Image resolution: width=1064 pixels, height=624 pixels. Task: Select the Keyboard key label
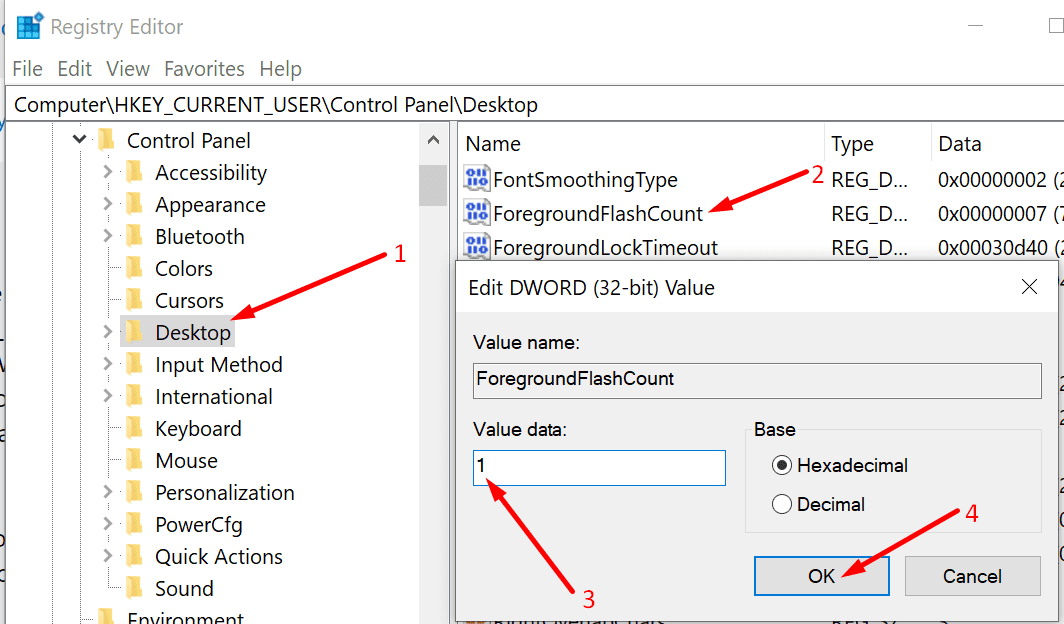tap(198, 429)
